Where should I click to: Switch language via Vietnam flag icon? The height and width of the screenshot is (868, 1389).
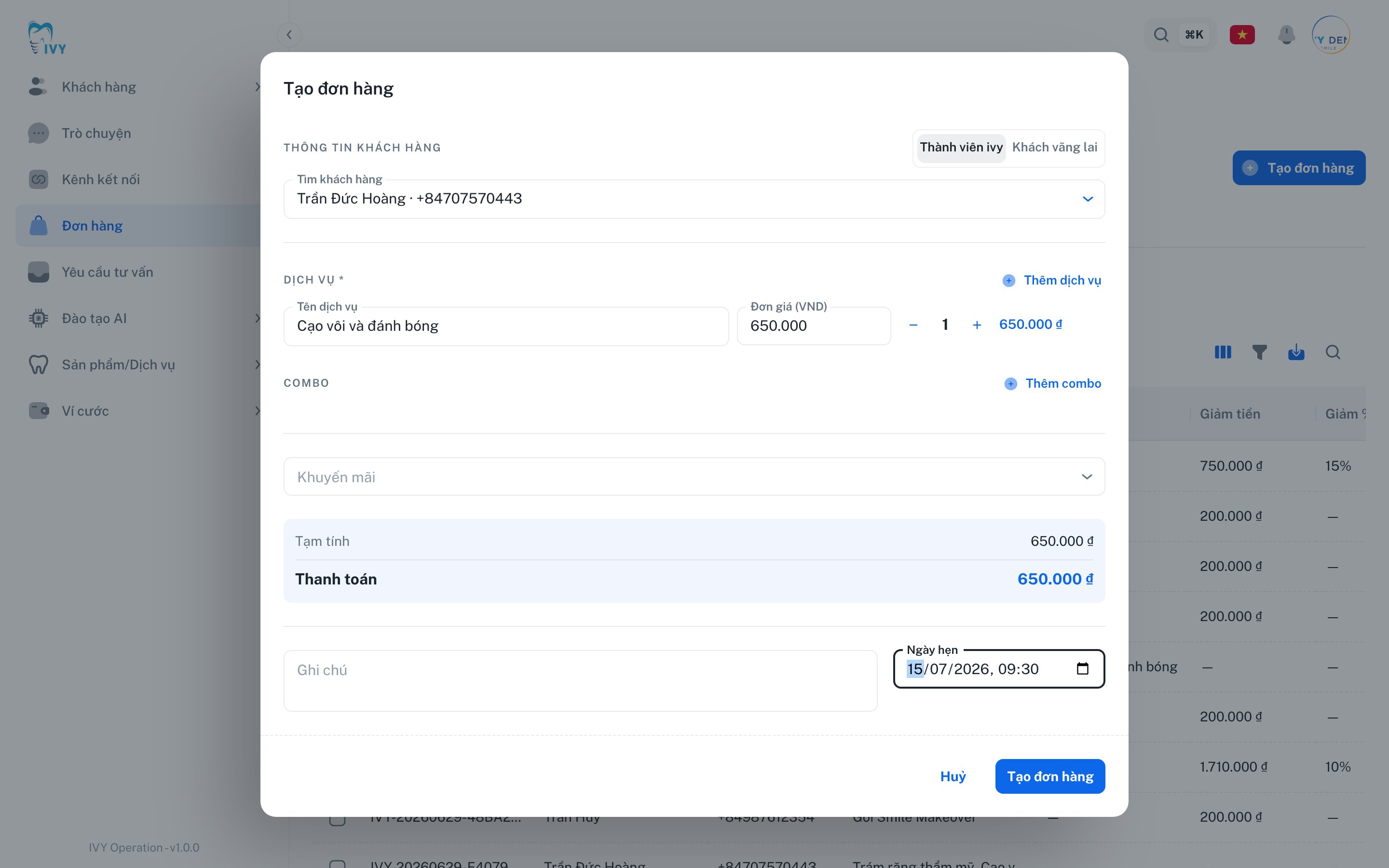tap(1242, 35)
